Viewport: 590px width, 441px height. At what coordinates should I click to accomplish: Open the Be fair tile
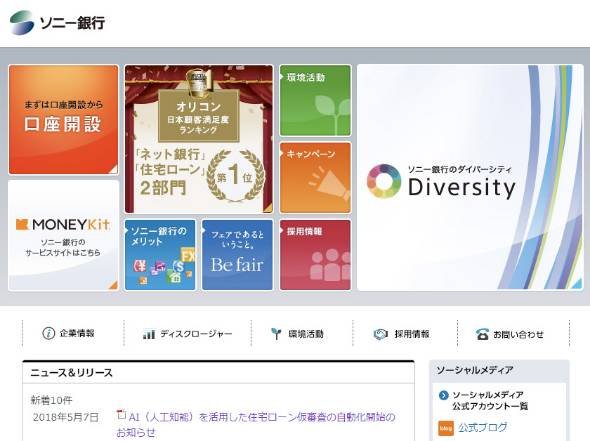[237, 255]
